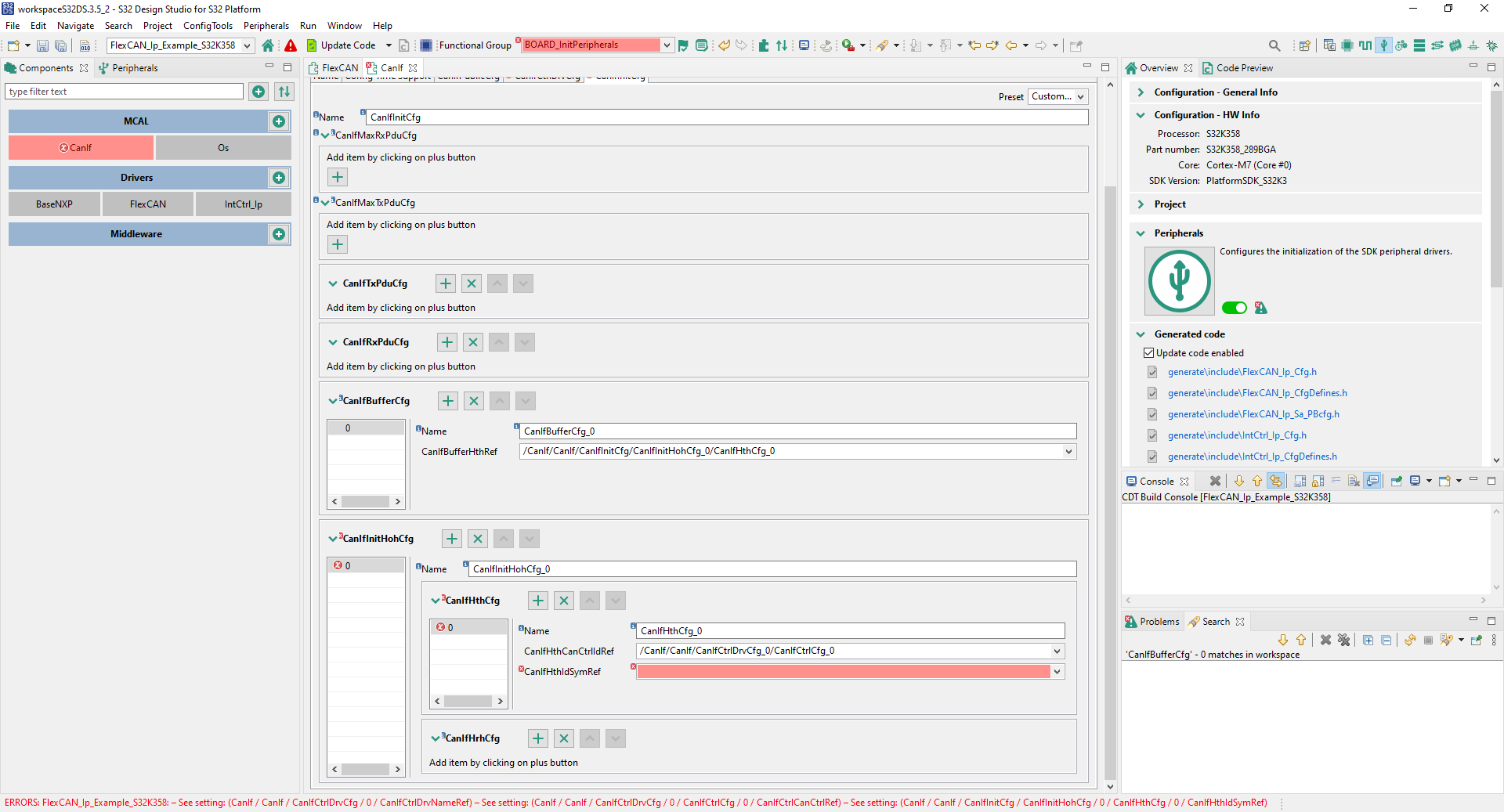Click the type filter text field

[x=124, y=91]
